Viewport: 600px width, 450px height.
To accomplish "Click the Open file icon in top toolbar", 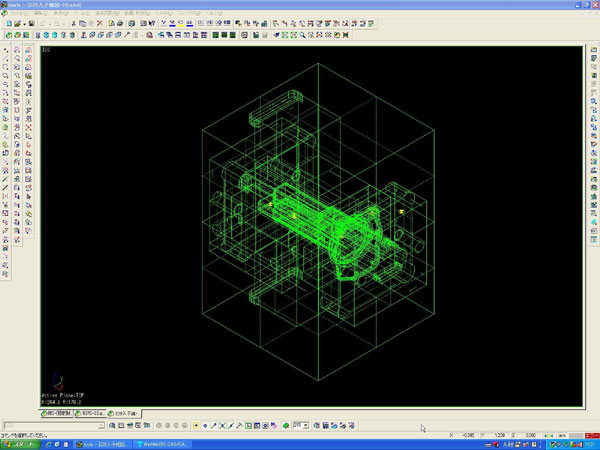I will coord(17,22).
